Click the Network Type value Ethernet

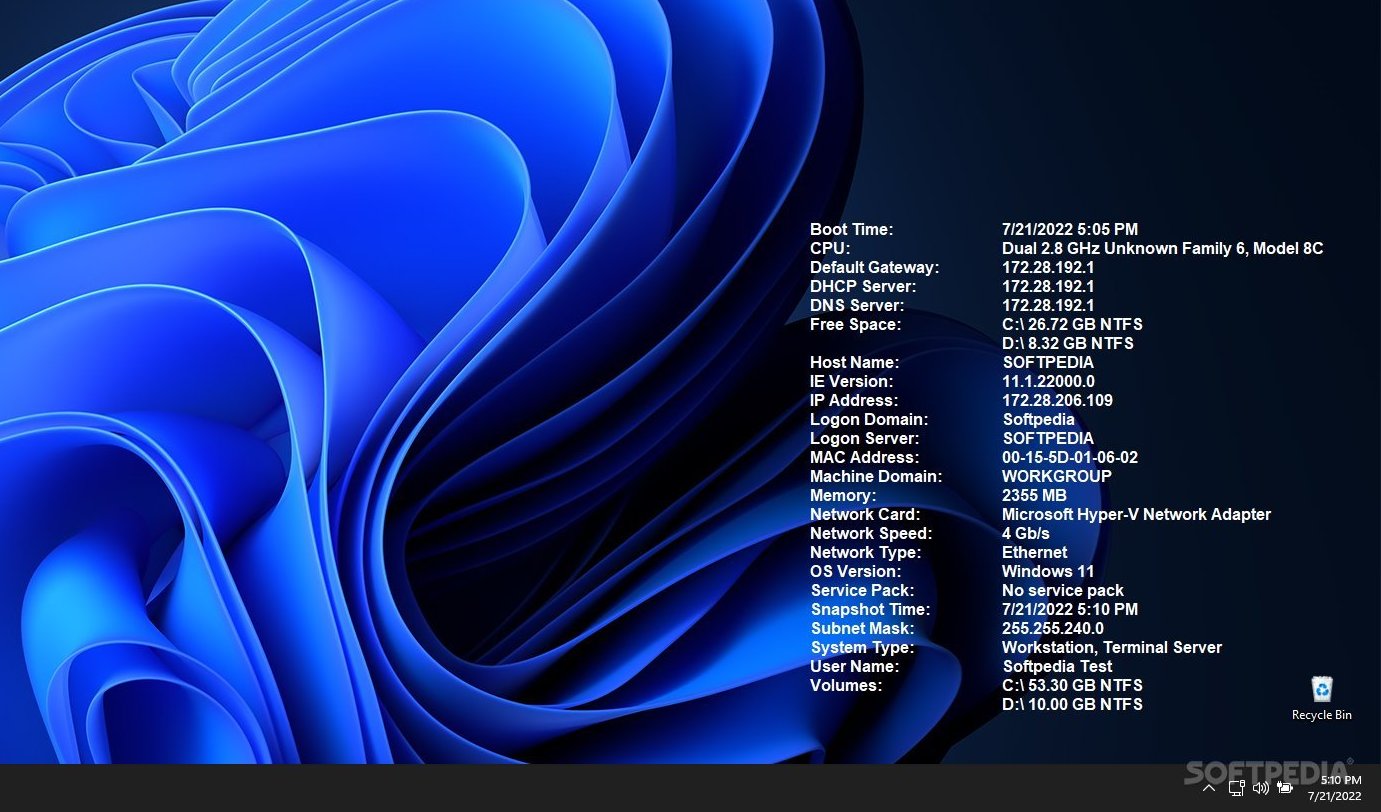pos(1035,552)
